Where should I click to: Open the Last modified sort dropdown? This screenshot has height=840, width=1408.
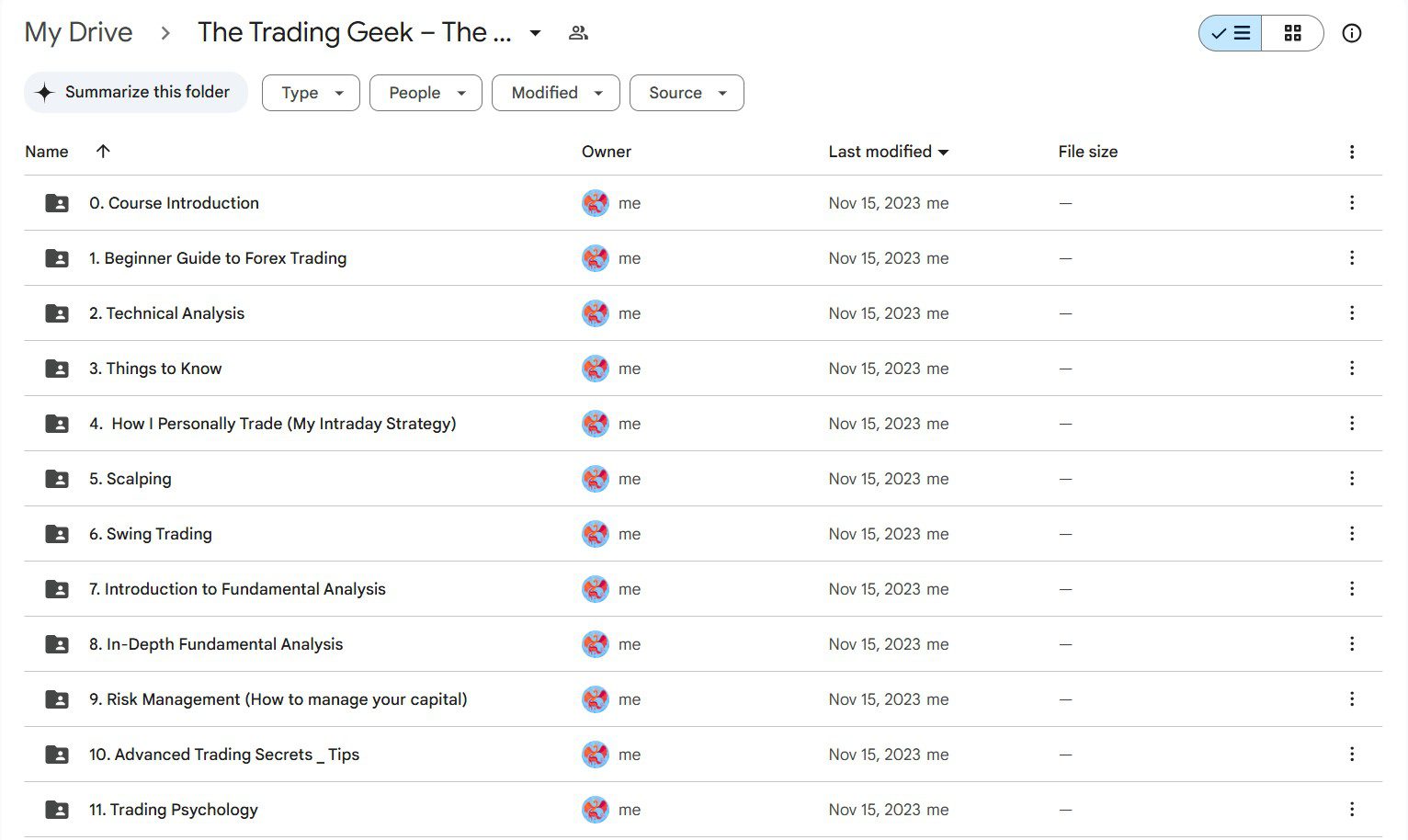(943, 153)
